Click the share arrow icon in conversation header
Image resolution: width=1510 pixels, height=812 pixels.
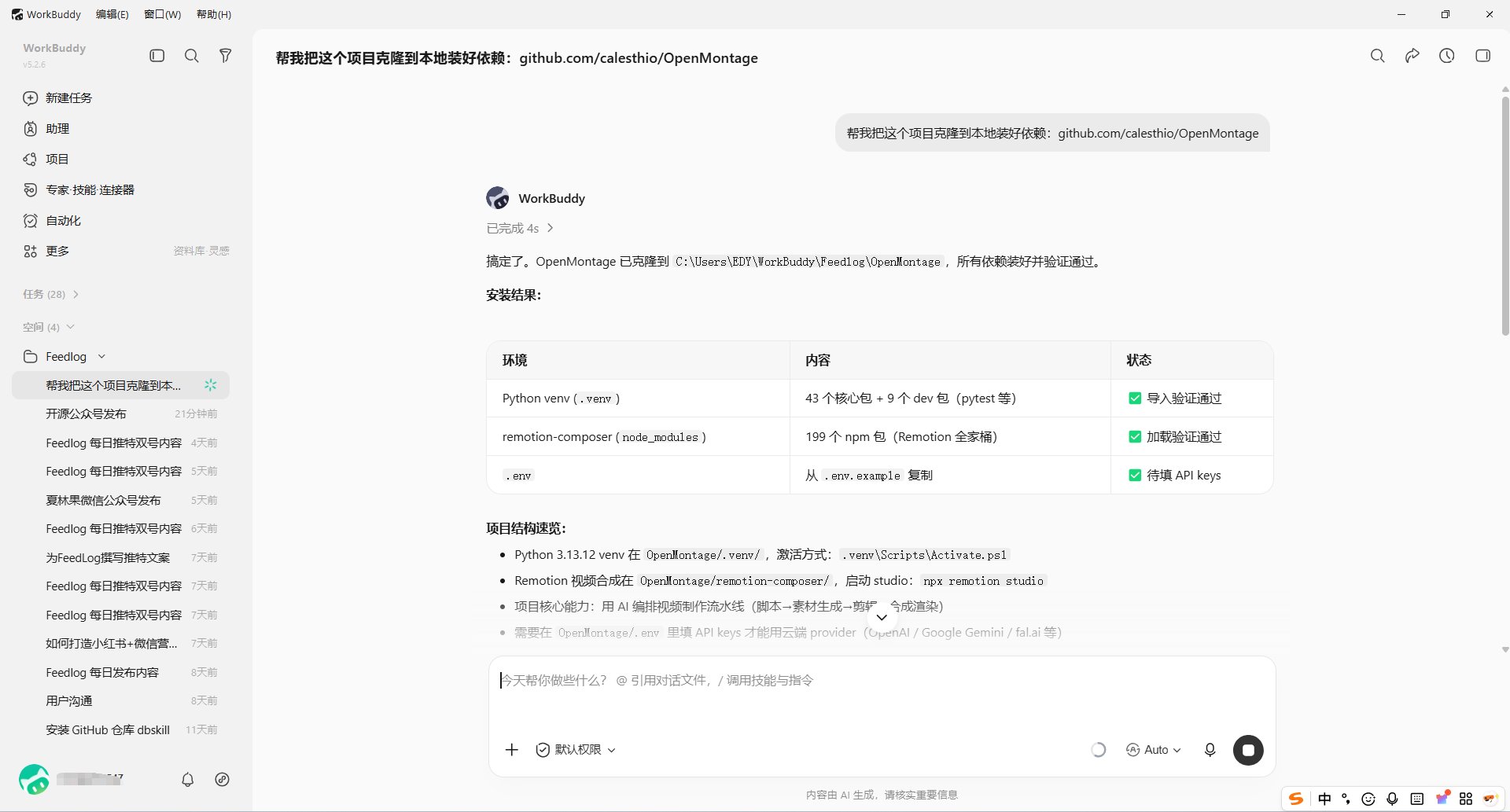(x=1412, y=56)
